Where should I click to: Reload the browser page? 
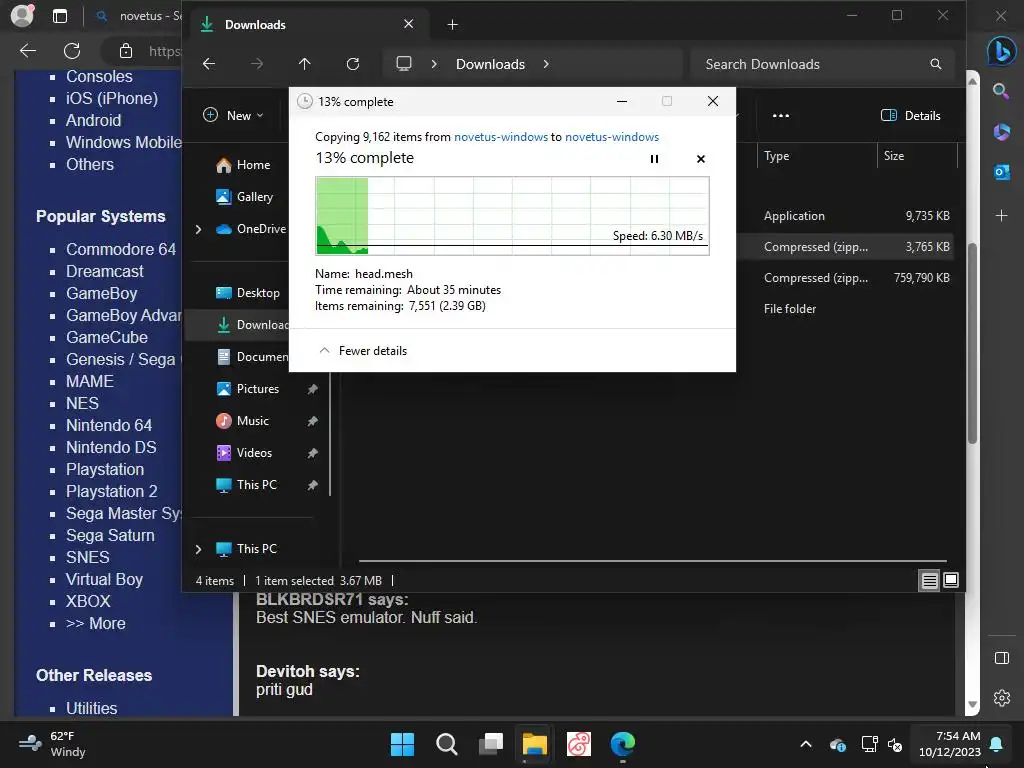pos(72,50)
